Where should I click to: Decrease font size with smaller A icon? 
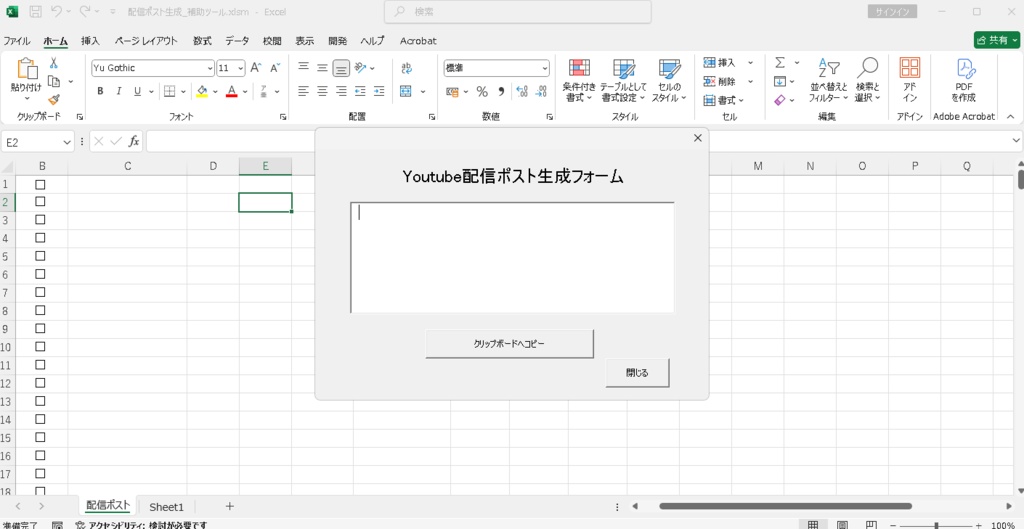(x=275, y=68)
